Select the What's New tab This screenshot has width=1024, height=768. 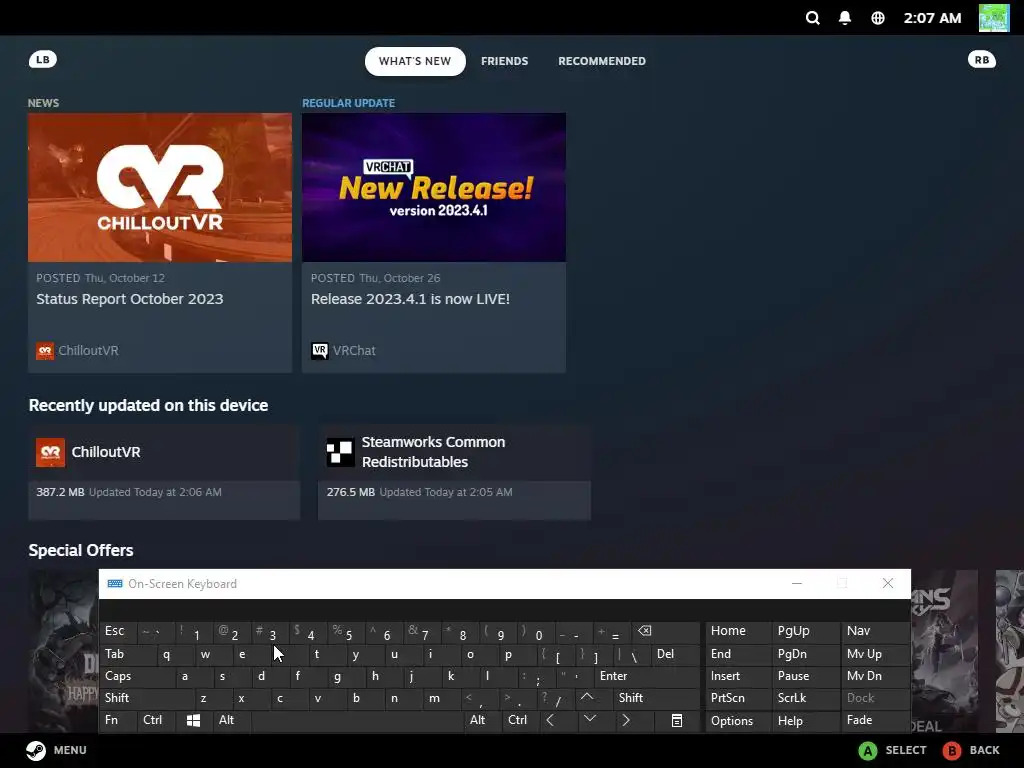[415, 61]
